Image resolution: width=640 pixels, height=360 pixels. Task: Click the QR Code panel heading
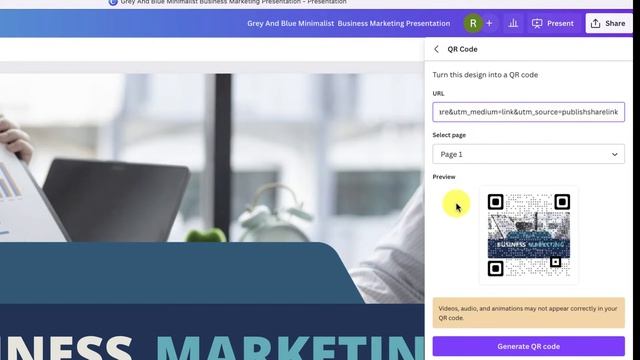[x=462, y=49]
